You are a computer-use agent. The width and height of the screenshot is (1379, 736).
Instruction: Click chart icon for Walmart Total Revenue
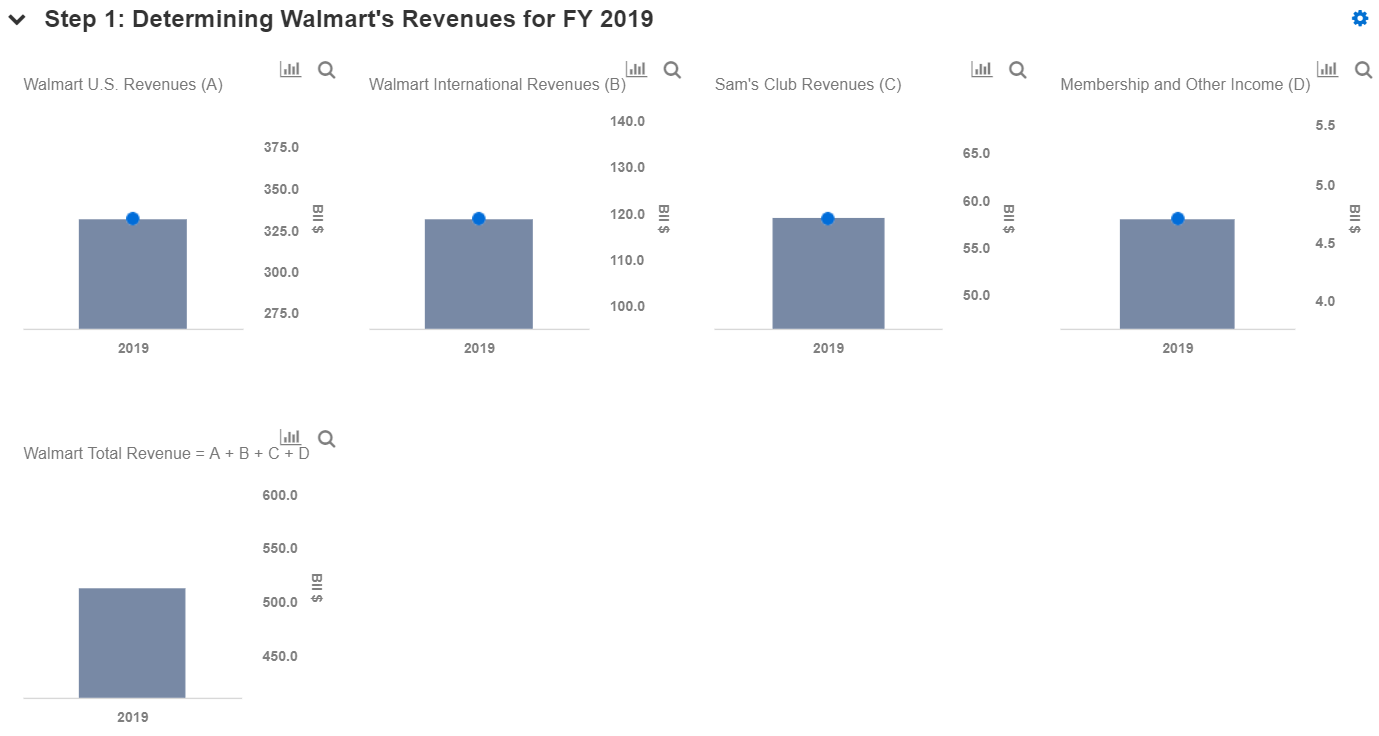click(290, 437)
